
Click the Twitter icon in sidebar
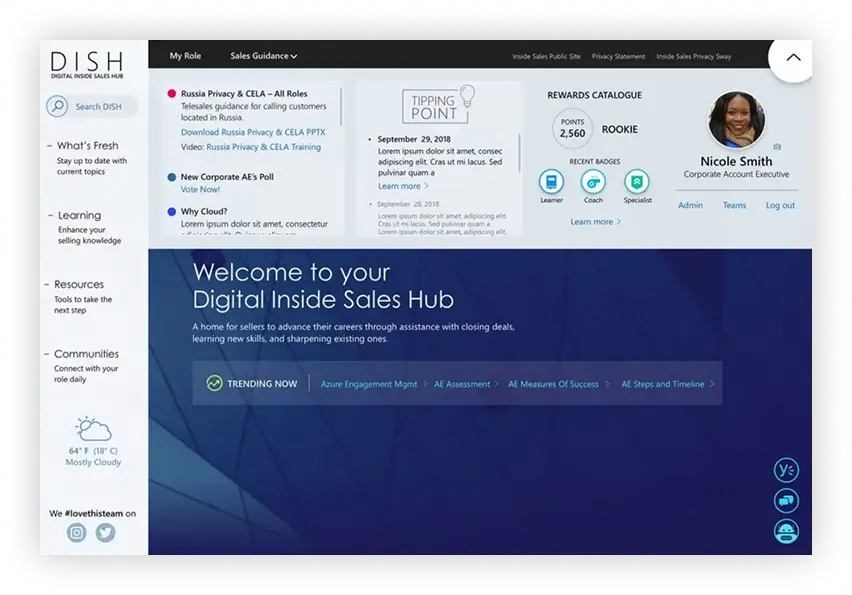pos(105,533)
